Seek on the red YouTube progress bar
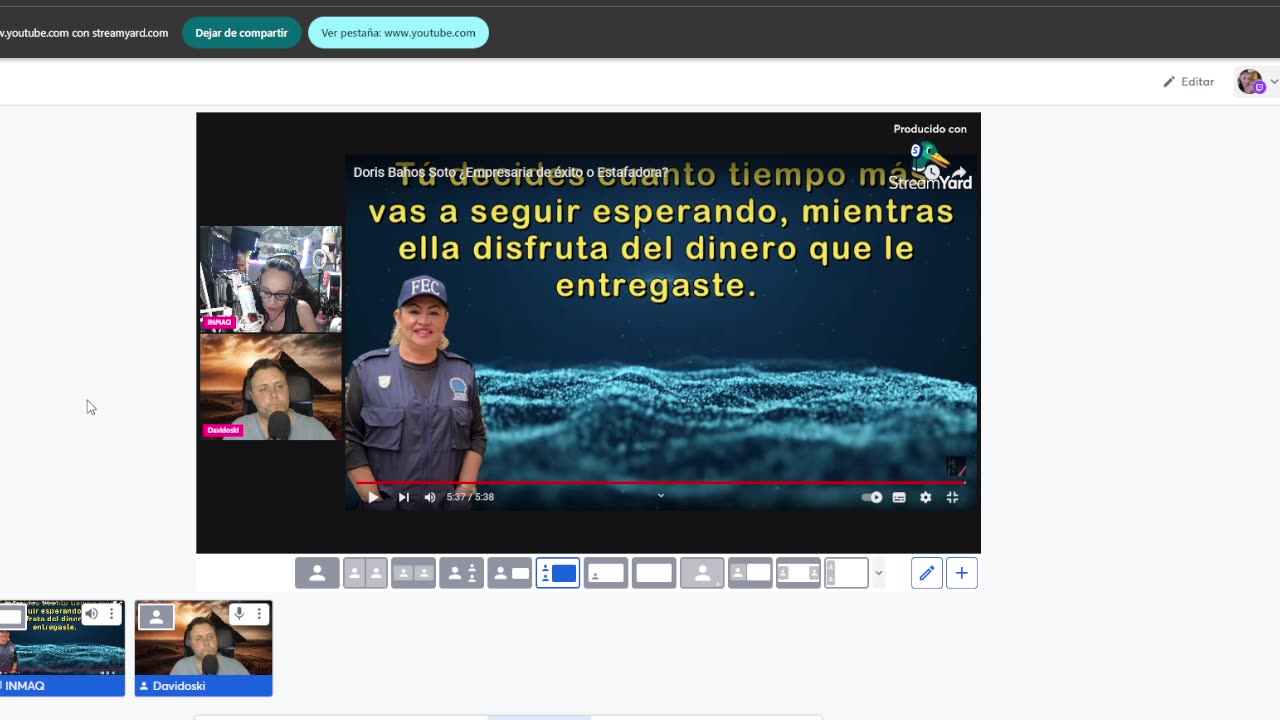The image size is (1280, 720). tap(661, 482)
